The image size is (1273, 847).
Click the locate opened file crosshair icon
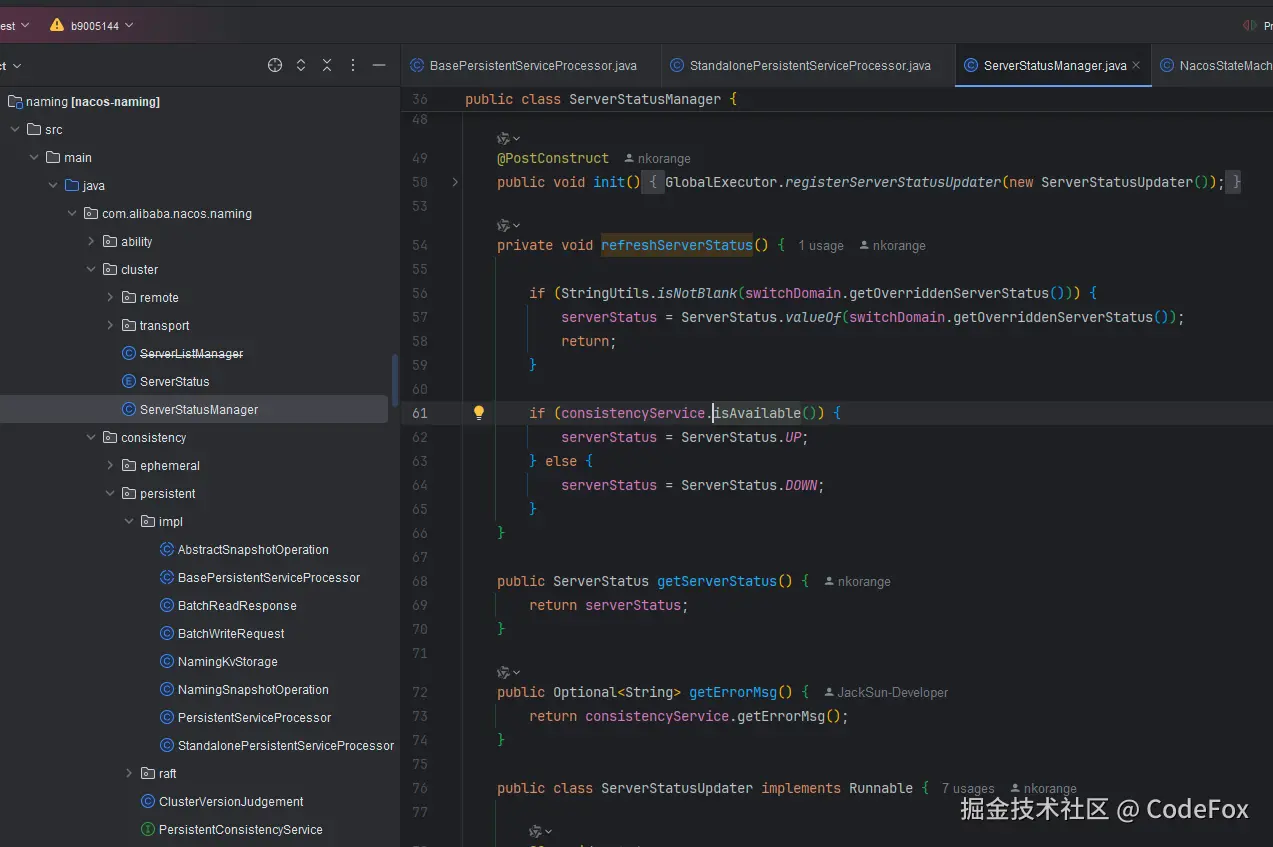tap(275, 65)
